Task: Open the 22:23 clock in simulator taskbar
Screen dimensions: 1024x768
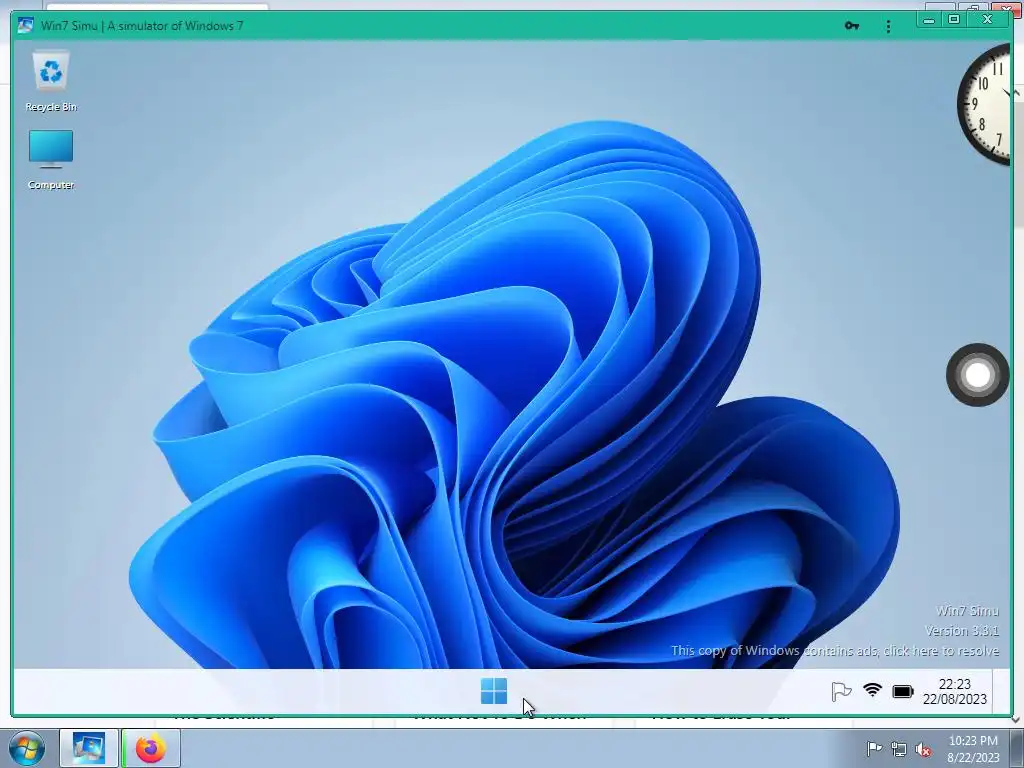Action: 954,691
